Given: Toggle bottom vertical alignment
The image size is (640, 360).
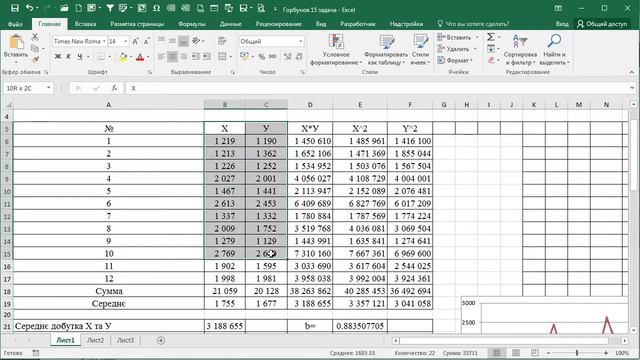Looking at the screenshot, I should pyautogui.click(x=183, y=41).
